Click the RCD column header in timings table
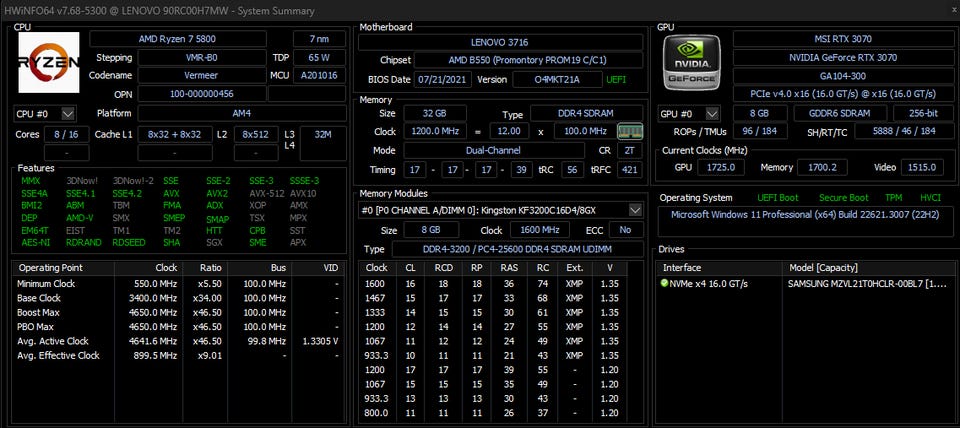960x428 pixels. click(444, 268)
